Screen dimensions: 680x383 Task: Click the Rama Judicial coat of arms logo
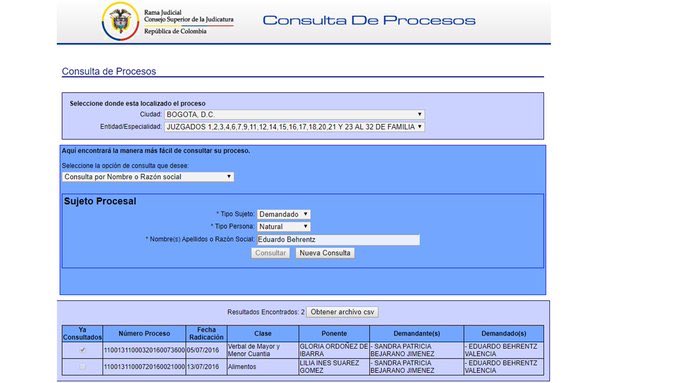121,21
